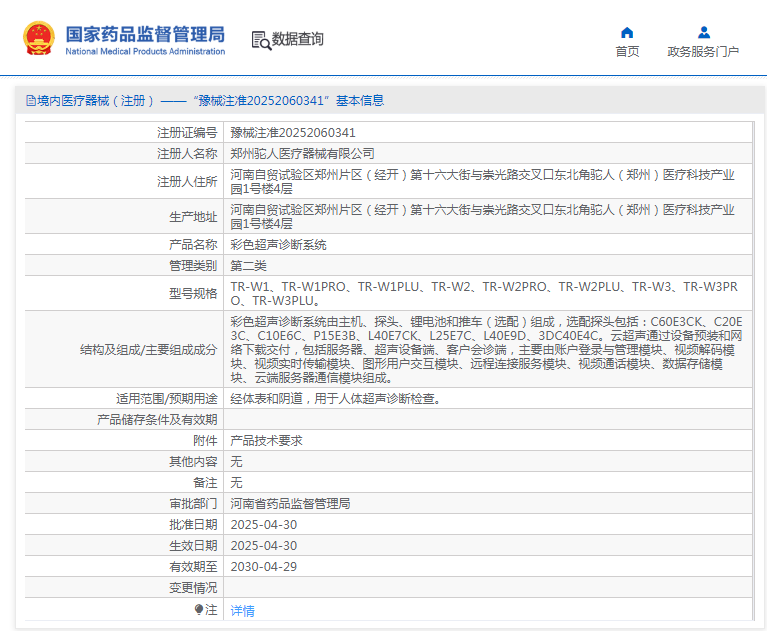Open the 详情 link
767x631 pixels.
[243, 610]
